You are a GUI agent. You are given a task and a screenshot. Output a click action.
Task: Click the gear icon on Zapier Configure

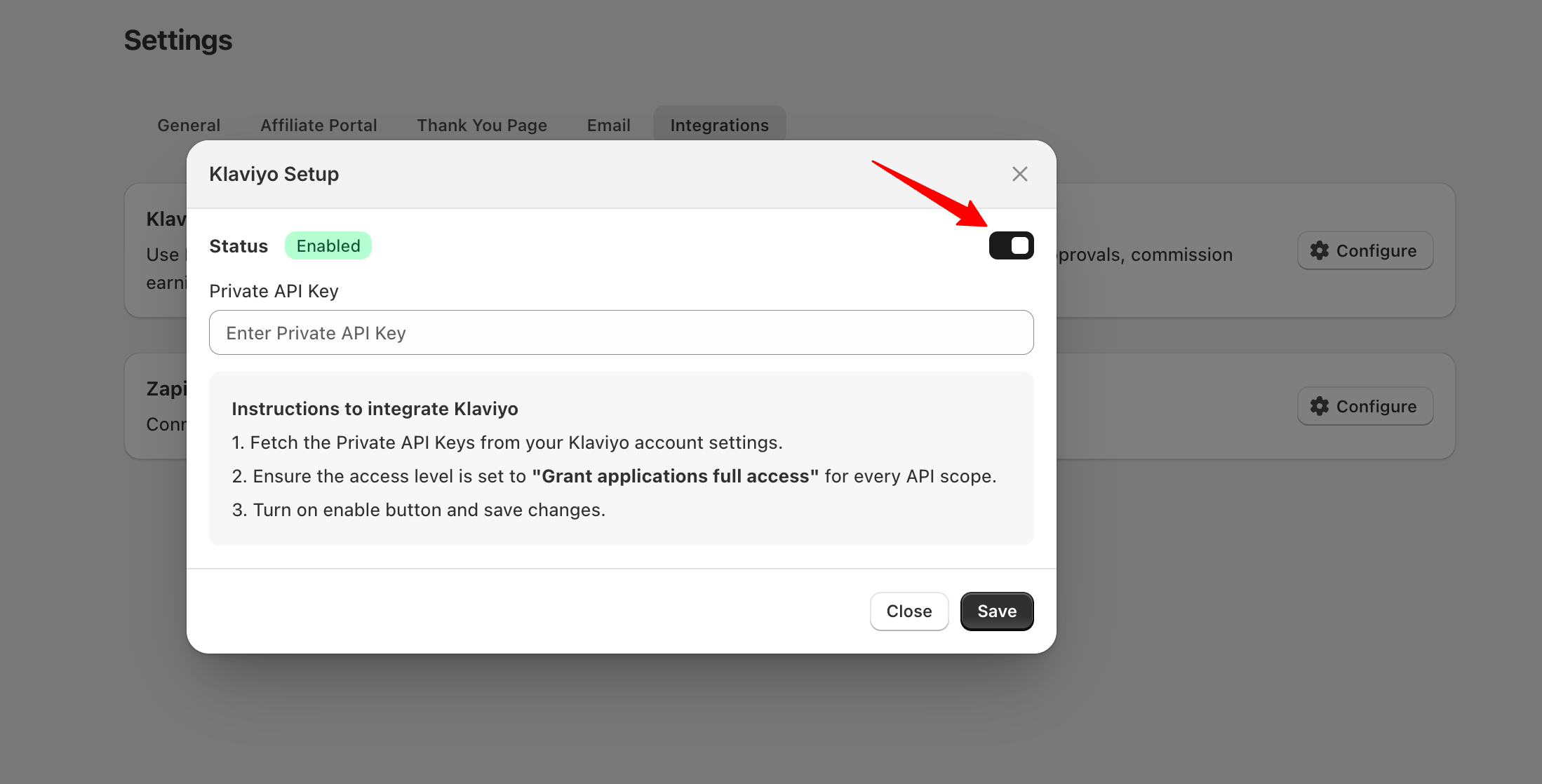(x=1320, y=406)
